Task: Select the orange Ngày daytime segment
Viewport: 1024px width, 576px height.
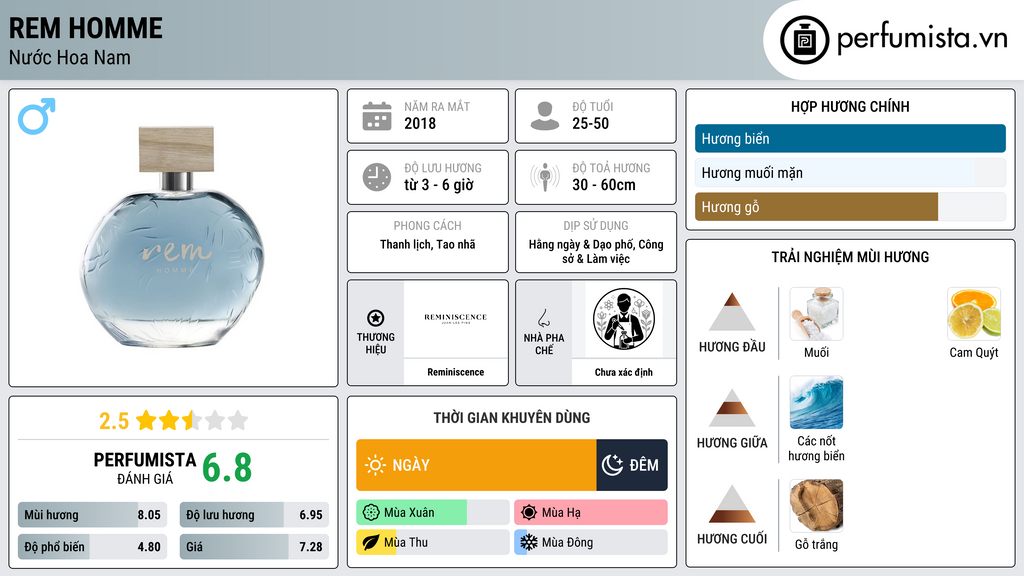Action: tap(476, 465)
